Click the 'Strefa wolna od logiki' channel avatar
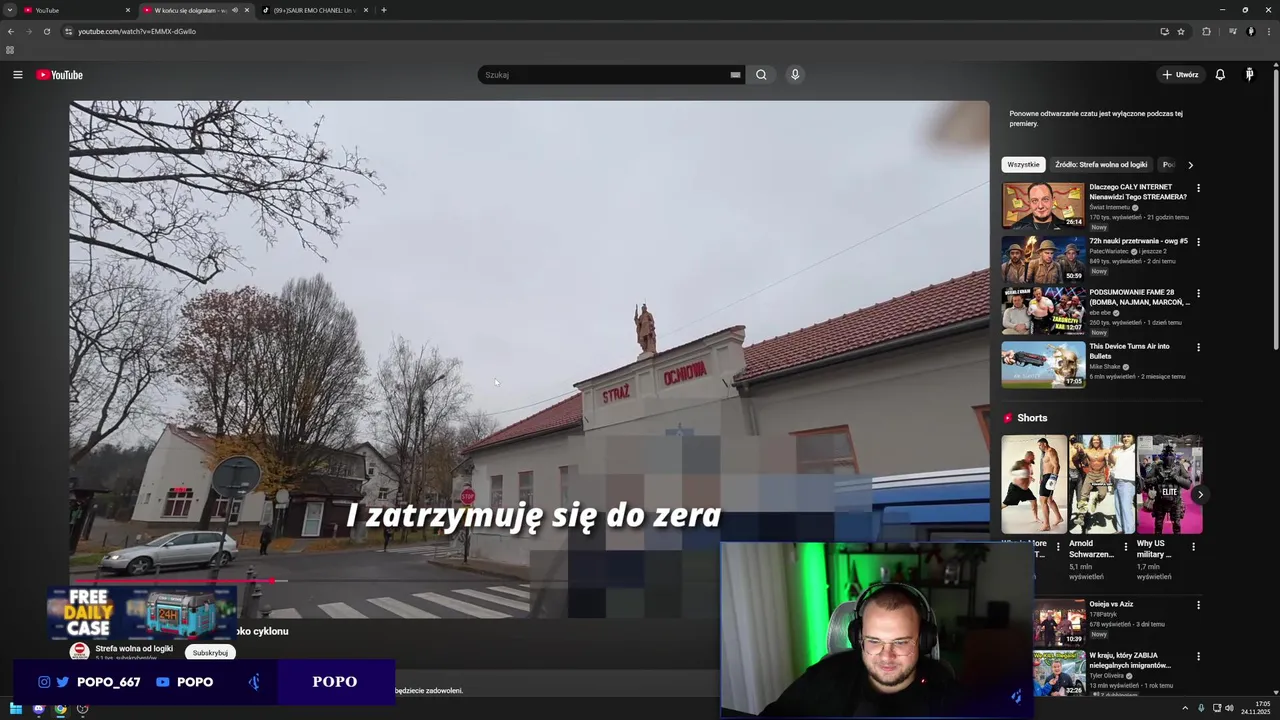 click(x=79, y=651)
